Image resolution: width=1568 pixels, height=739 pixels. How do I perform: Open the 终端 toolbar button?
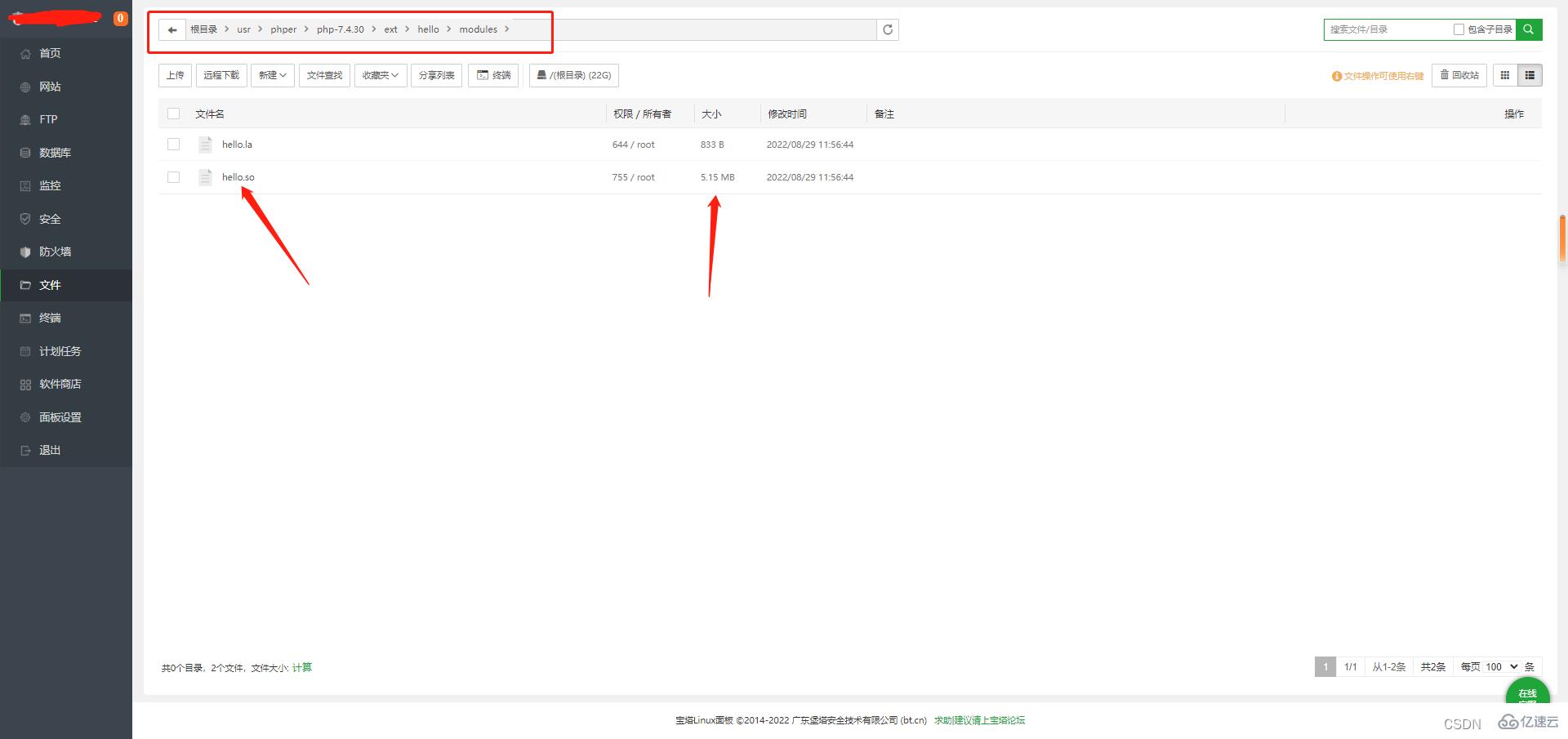click(493, 75)
